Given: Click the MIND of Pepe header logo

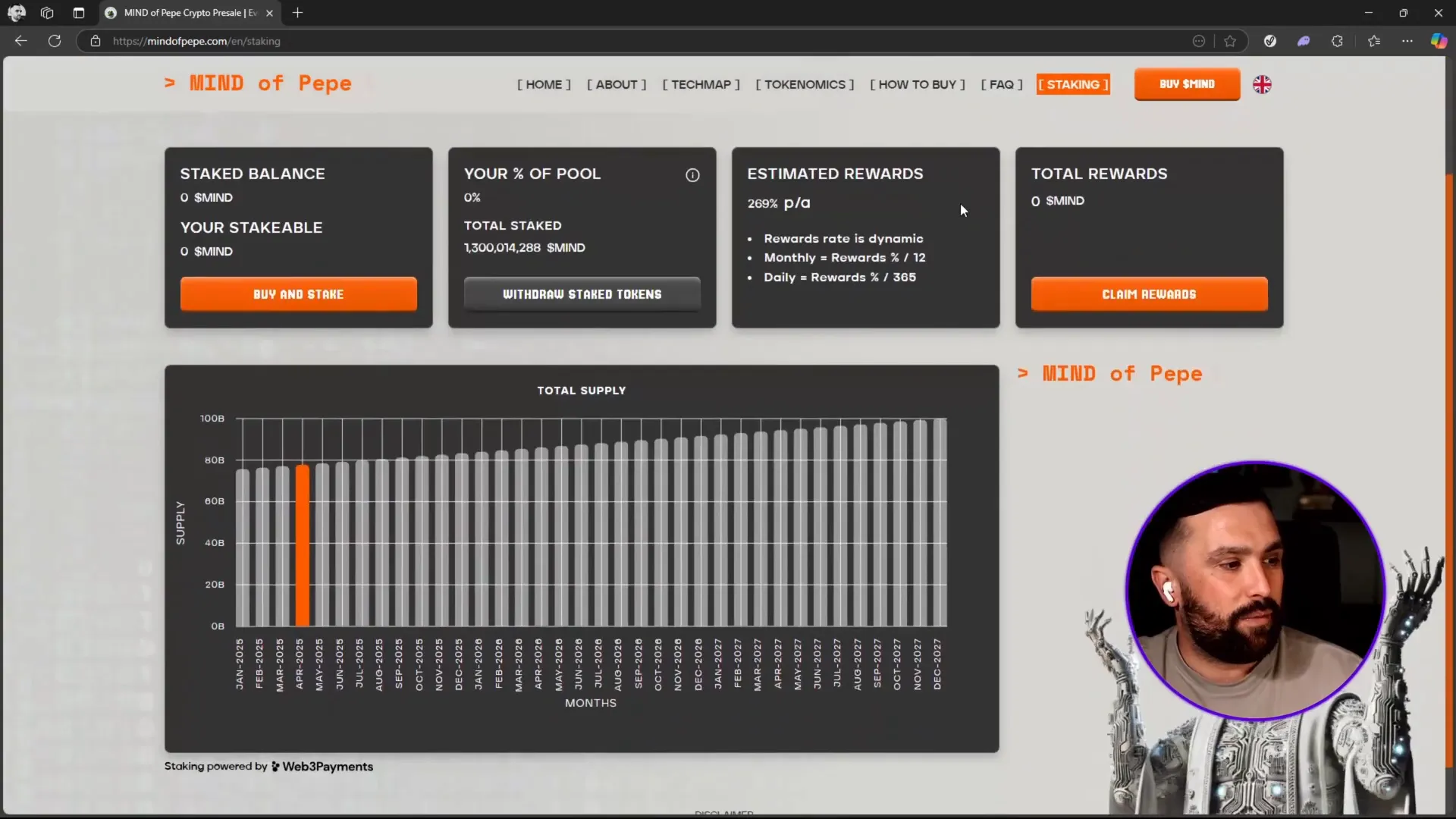Looking at the screenshot, I should [x=258, y=83].
